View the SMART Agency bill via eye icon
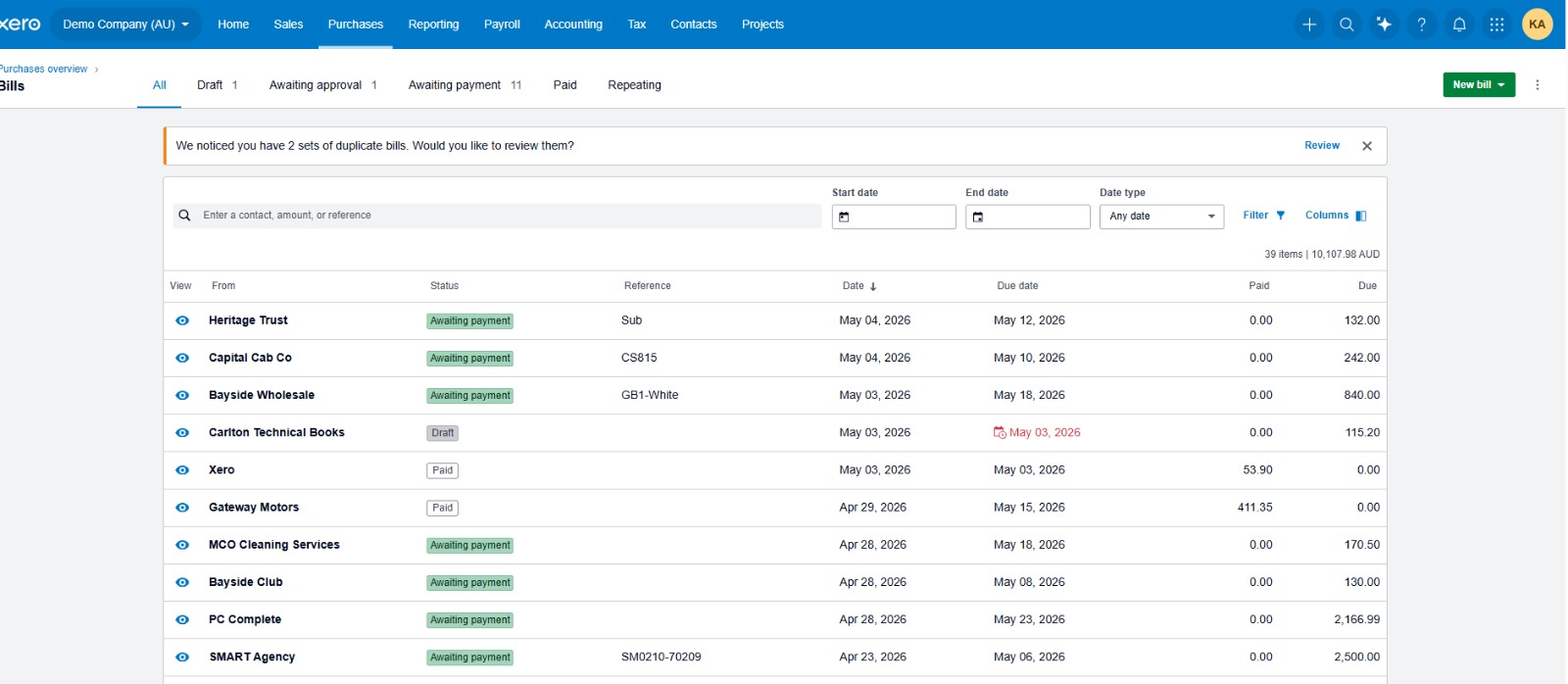This screenshot has height=684, width=1568. (x=182, y=657)
